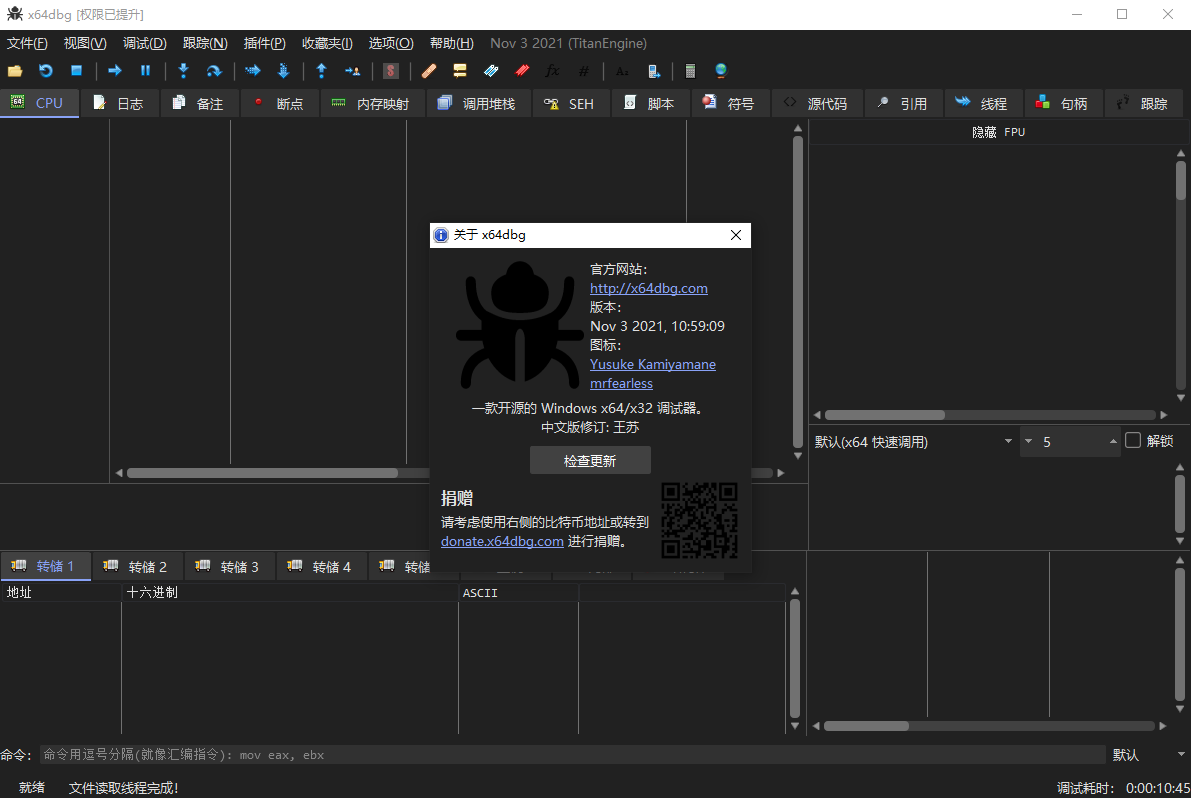Viewport: 1191px width, 798px height.
Task: Click the trace into dotted arrow icon
Action: coord(252,71)
